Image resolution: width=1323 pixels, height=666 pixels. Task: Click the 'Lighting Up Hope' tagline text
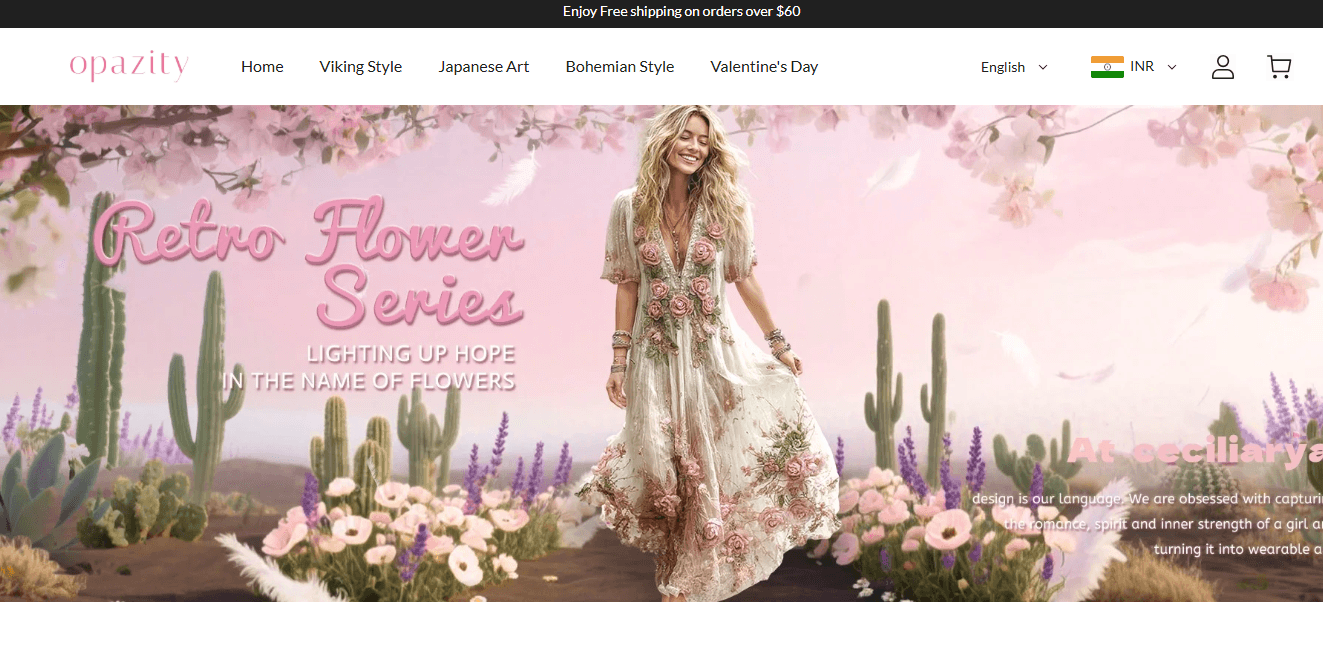[x=410, y=354]
